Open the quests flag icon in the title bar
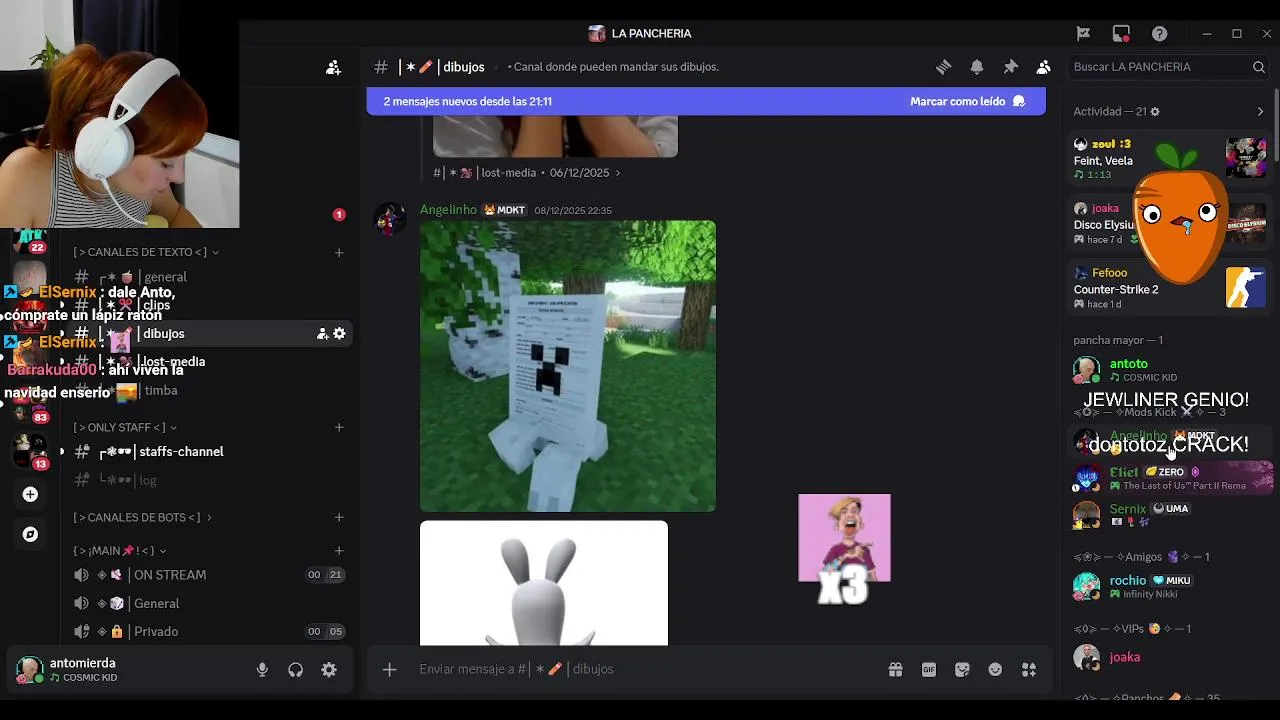This screenshot has width=1280, height=720. tap(1083, 33)
